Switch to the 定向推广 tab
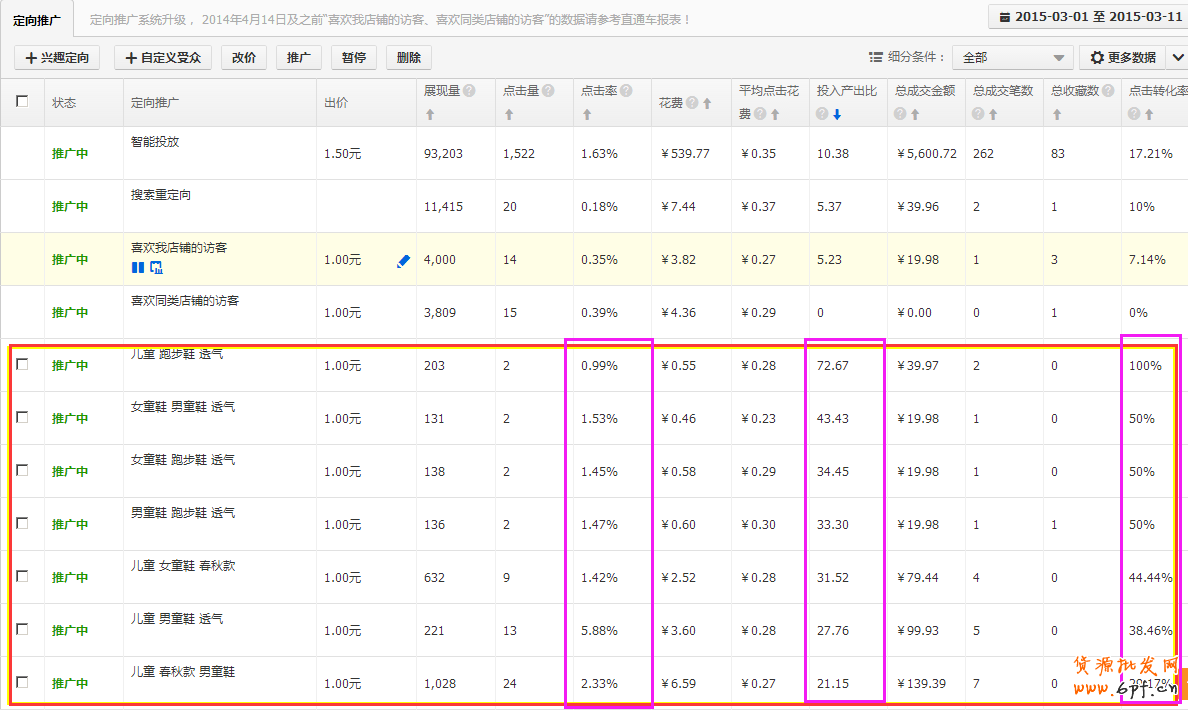The width and height of the screenshot is (1188, 710). point(36,19)
